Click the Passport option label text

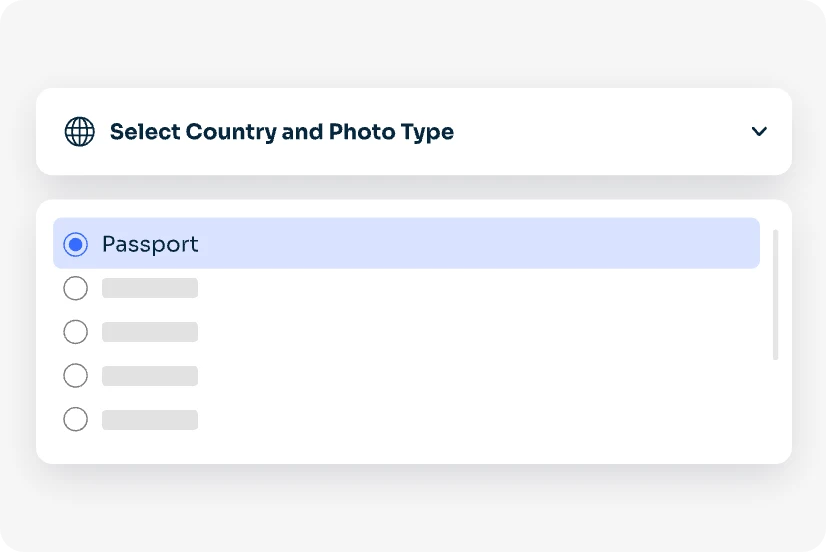point(150,244)
